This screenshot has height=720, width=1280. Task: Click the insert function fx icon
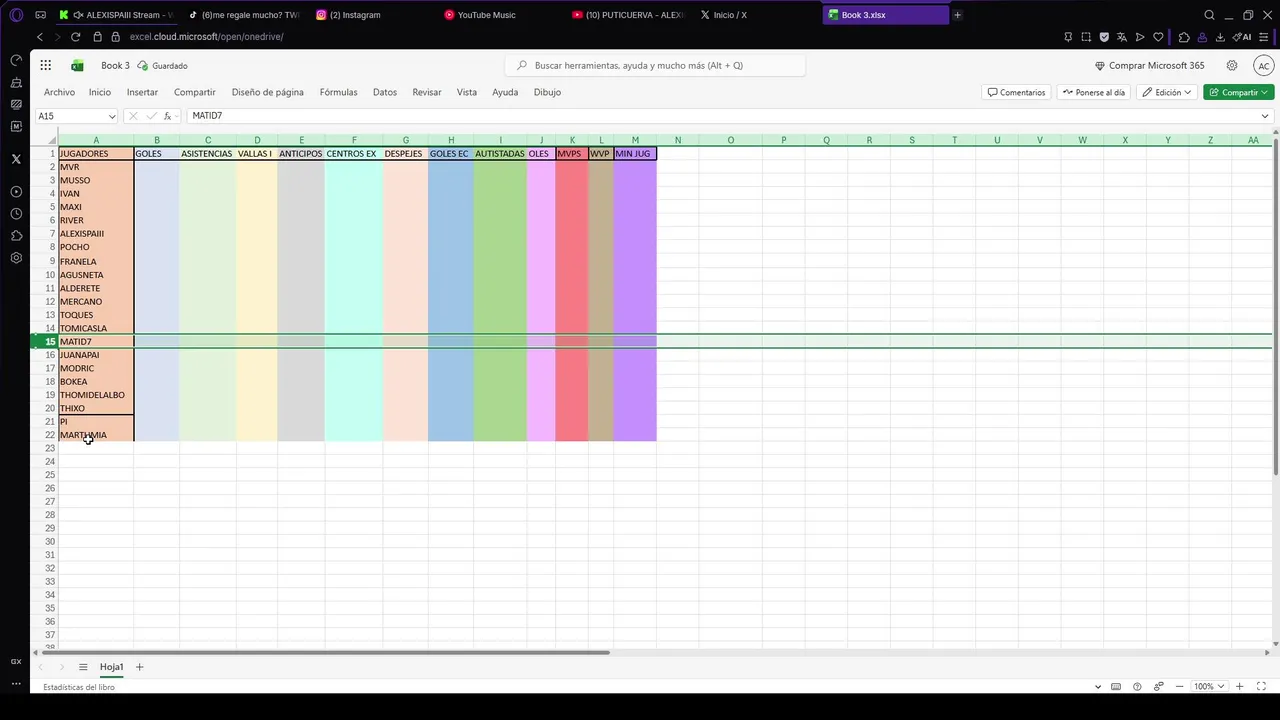[168, 116]
